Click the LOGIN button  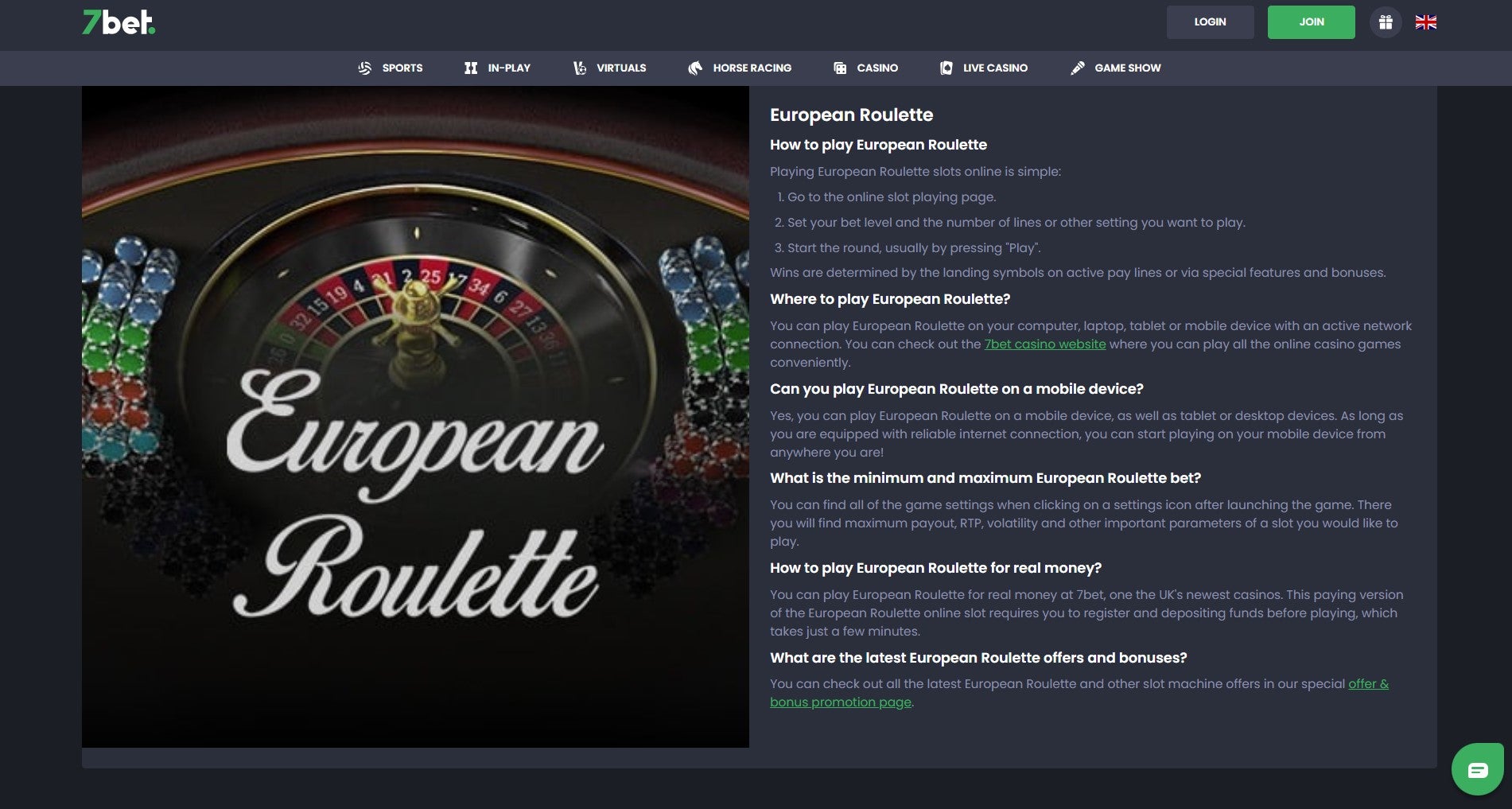(x=1210, y=21)
